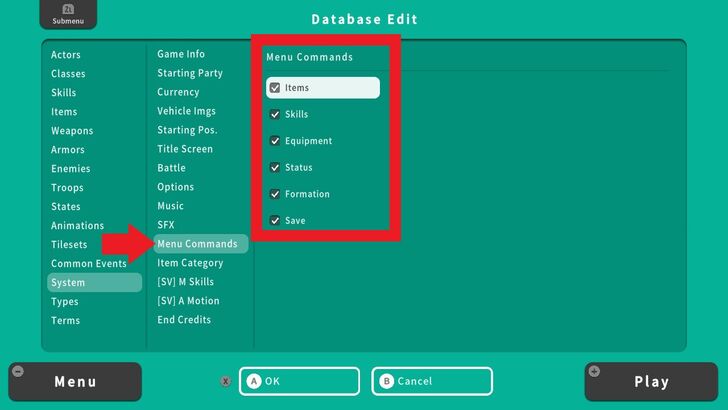Screen dimensions: 728x410
Task: Open the Currency setting
Action: click(x=178, y=92)
